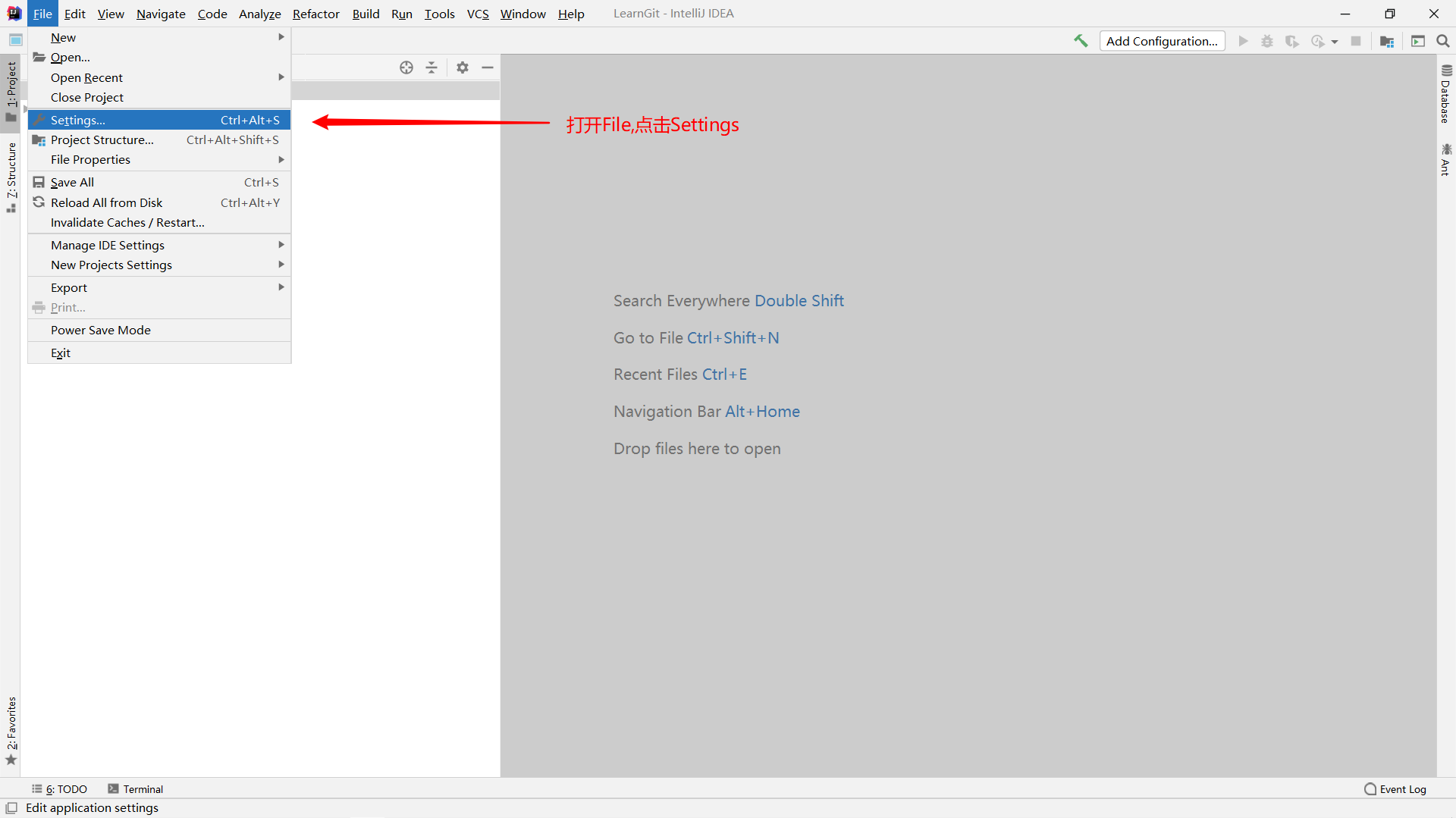Expand the Export submenu arrow
The width and height of the screenshot is (1456, 818).
[x=281, y=287]
